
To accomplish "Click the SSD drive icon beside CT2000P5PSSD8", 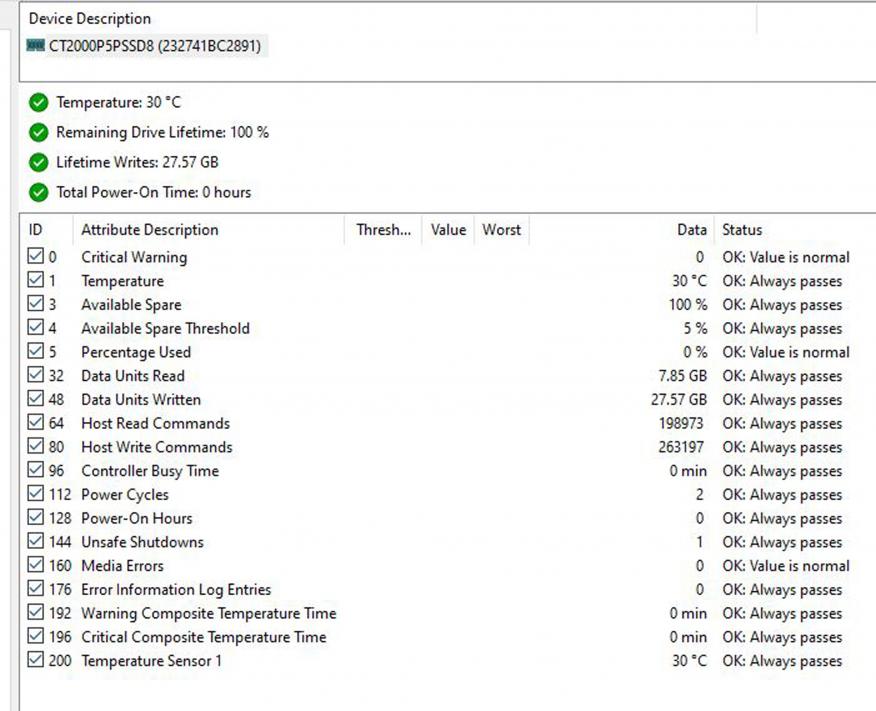I will tap(36, 46).
